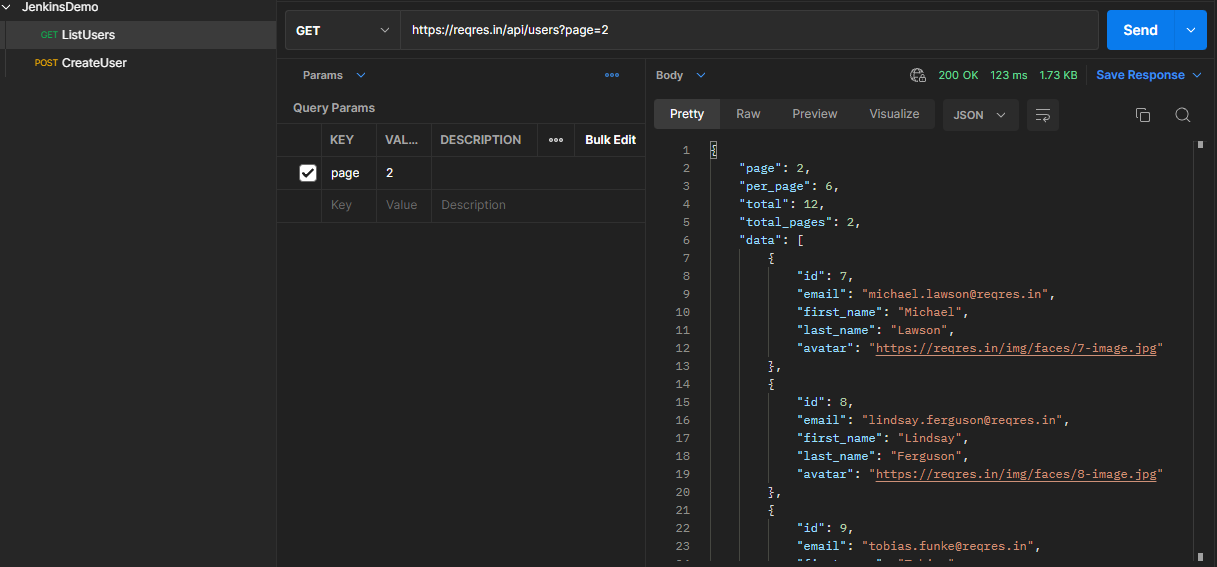Switch to the Visualize tab
Viewport: 1217px width, 567px height.
point(894,114)
